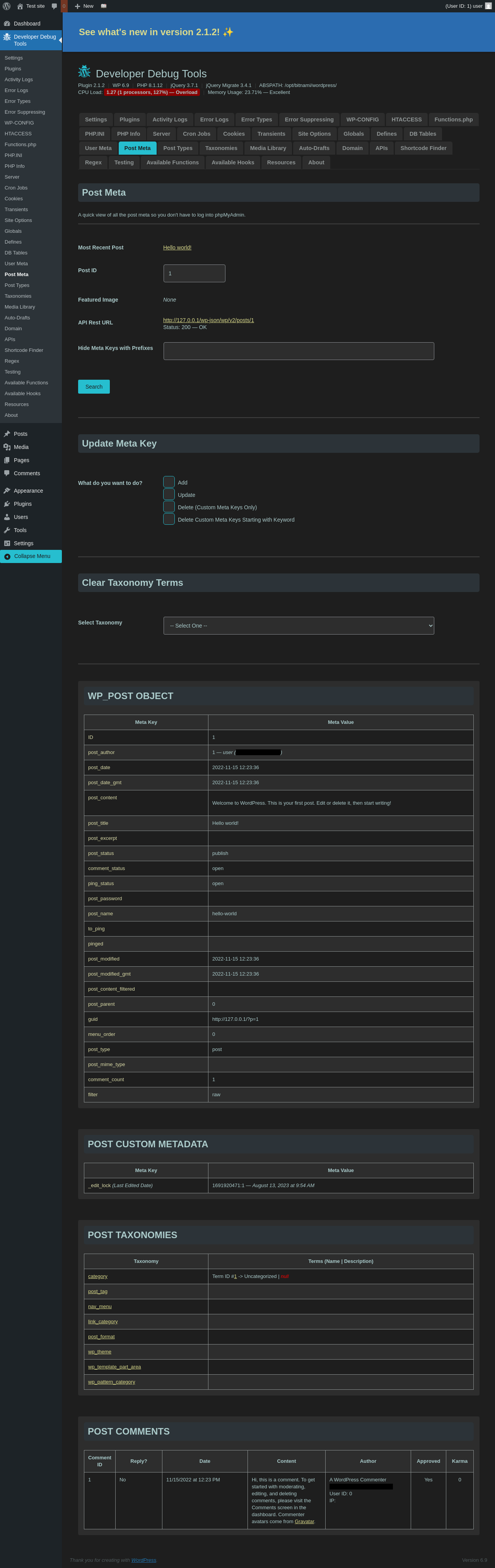Click the Dashboard icon in sidebar
Viewport: 495px width, 1568px height.
click(x=7, y=24)
